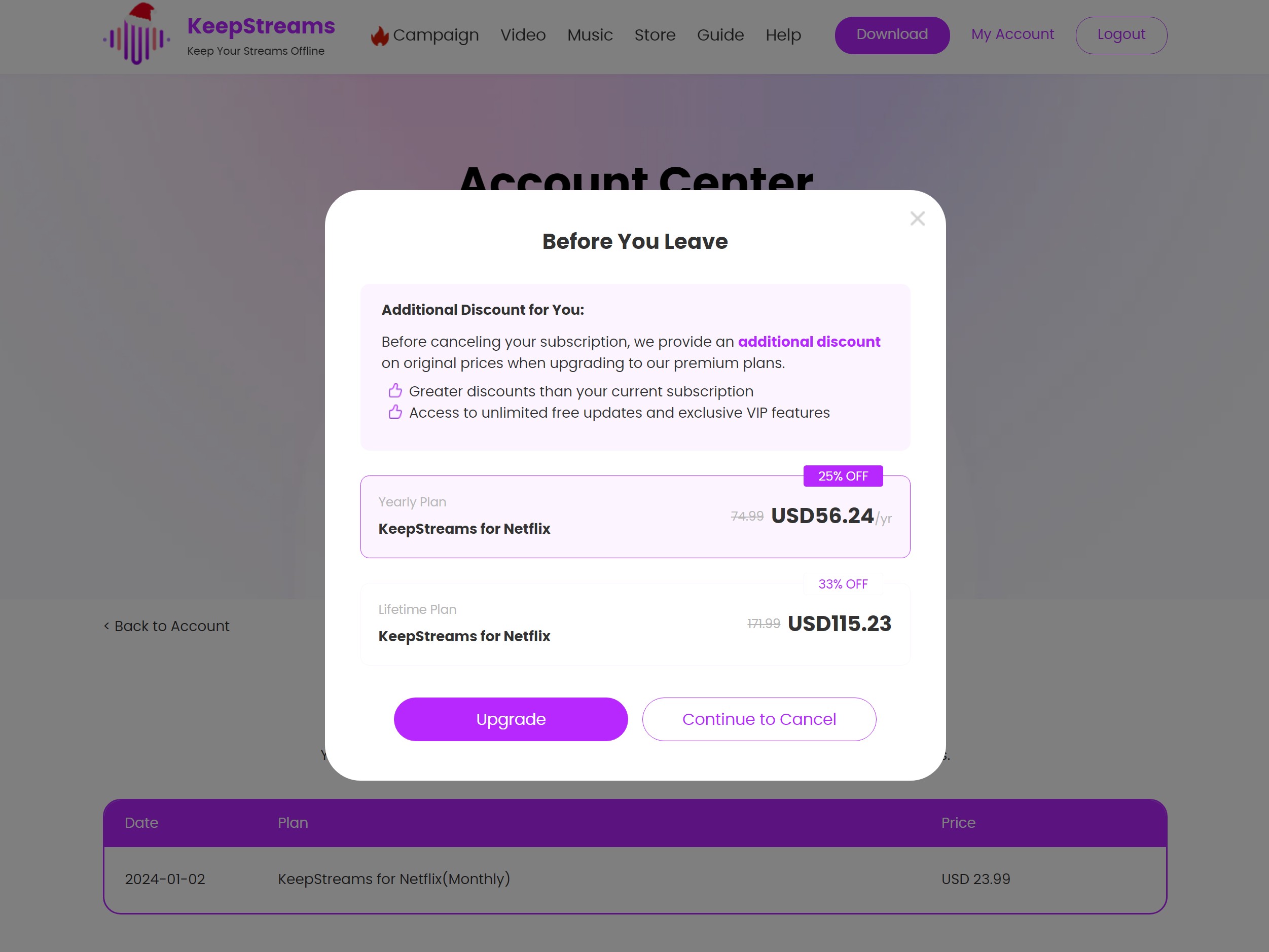The width and height of the screenshot is (1269, 952).
Task: Click the Upgrade button
Action: (x=511, y=718)
